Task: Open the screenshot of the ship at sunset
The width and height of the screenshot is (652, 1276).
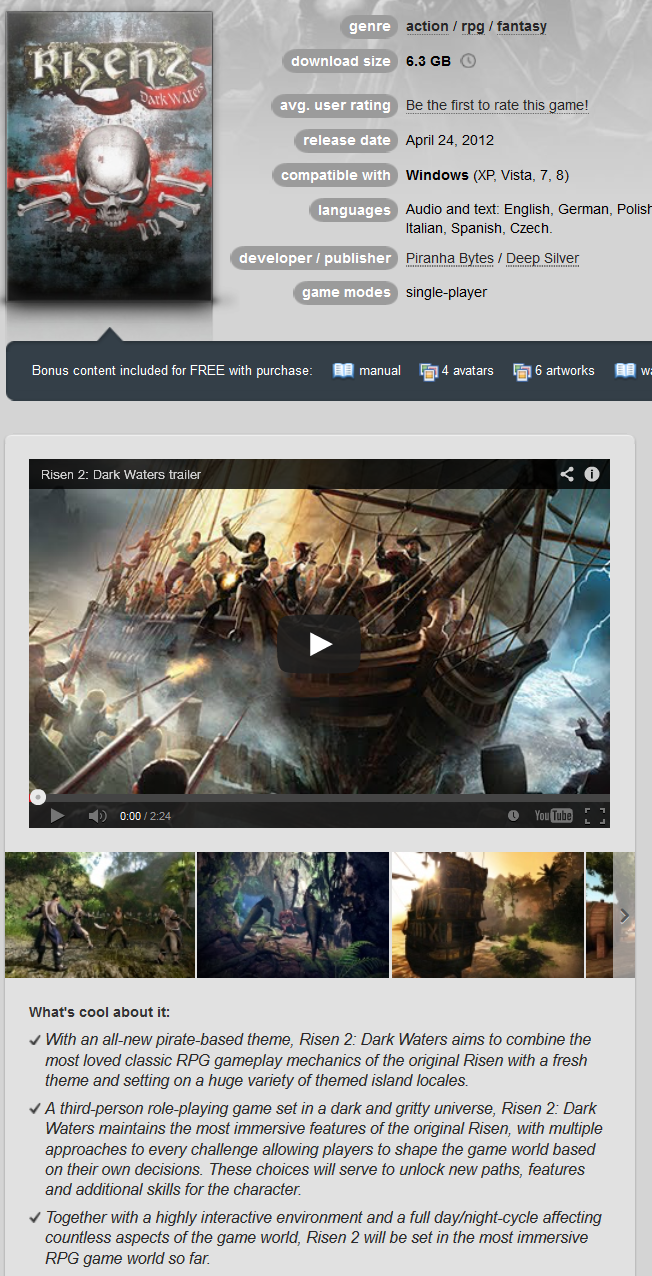Action: coord(487,915)
